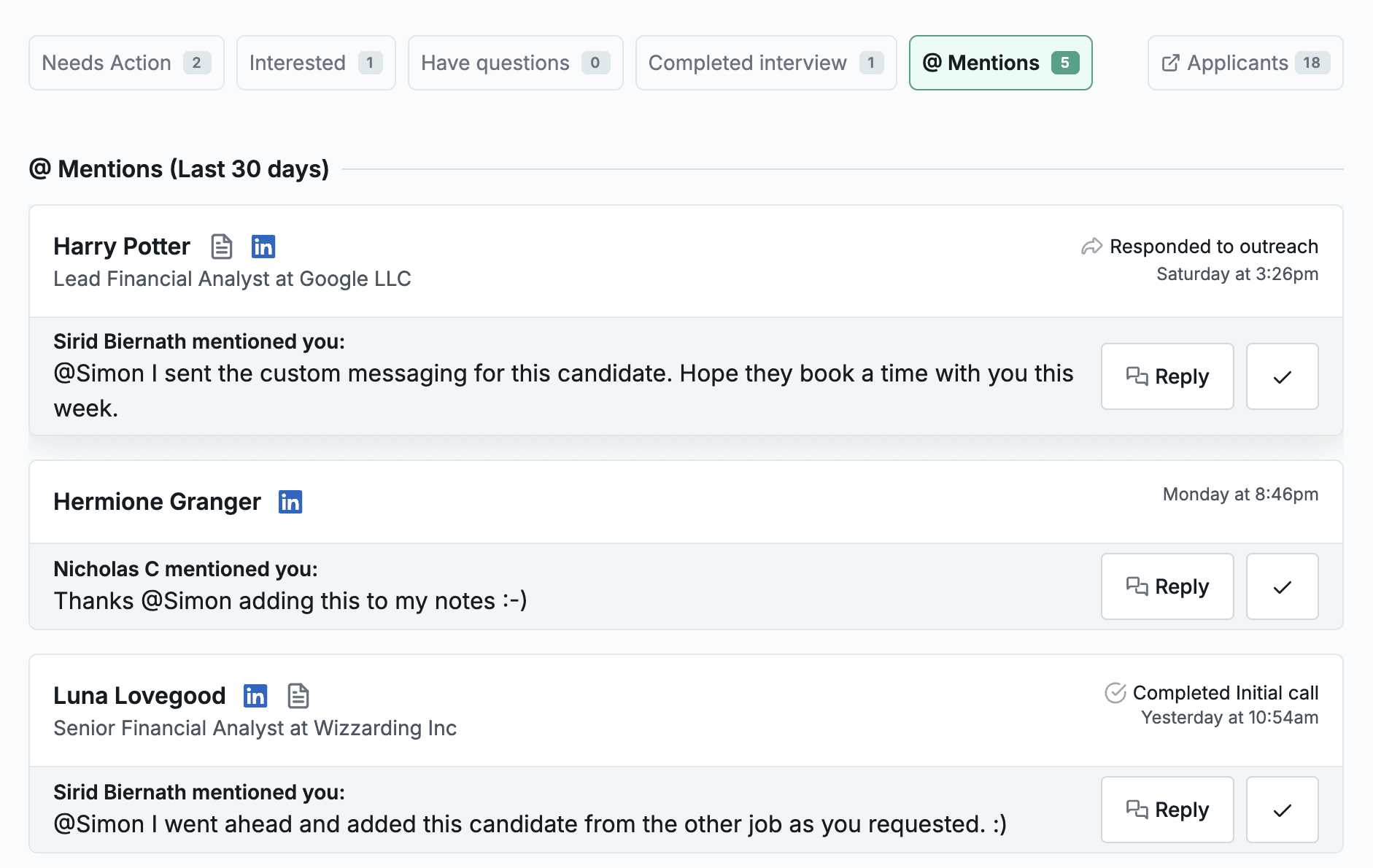Switch to the Needs Action tab
1373x868 pixels.
click(x=126, y=63)
